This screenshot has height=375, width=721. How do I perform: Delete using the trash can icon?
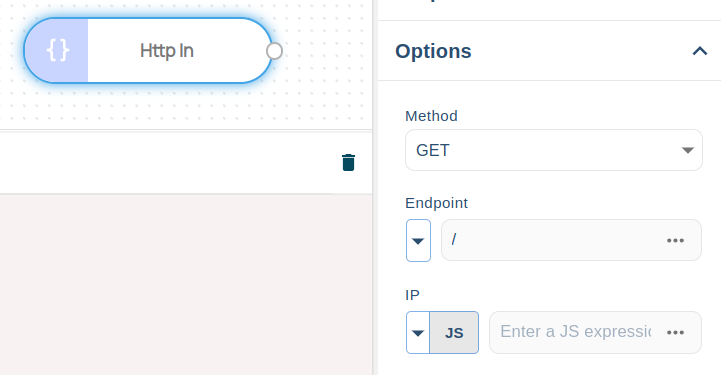click(x=349, y=163)
